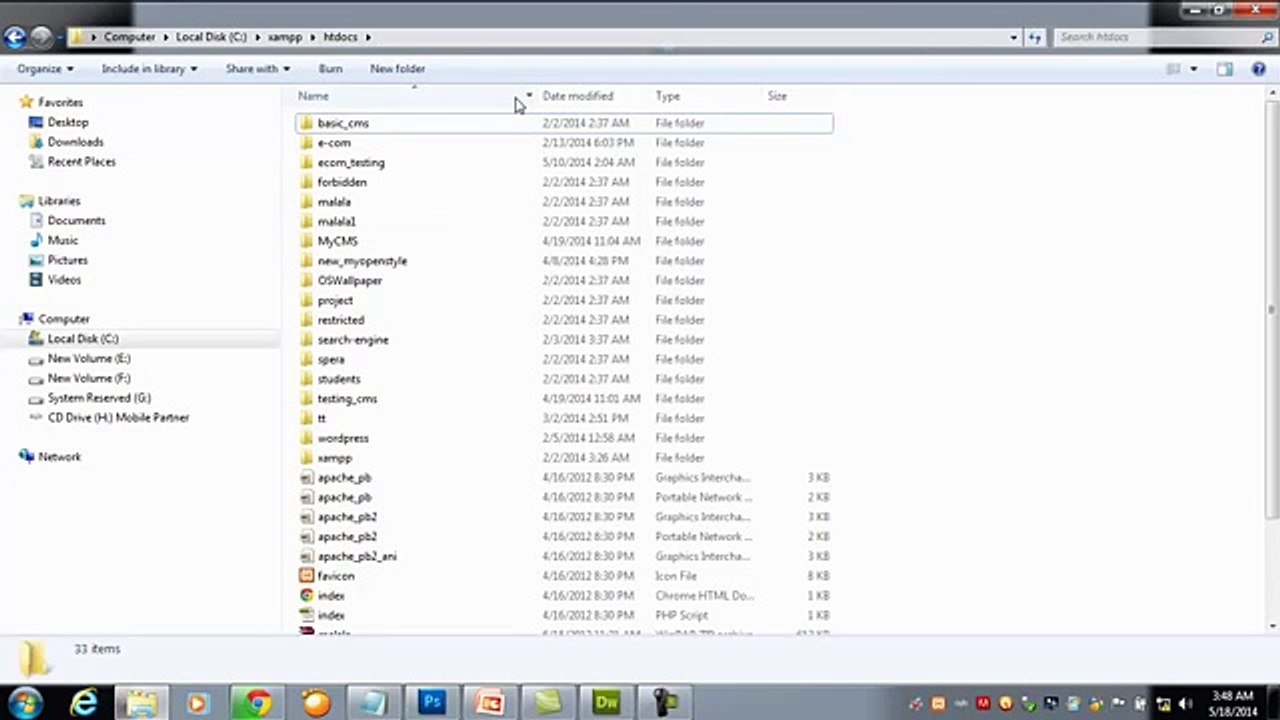Click the Burn toolbar button
The height and width of the screenshot is (720, 1280).
click(330, 69)
